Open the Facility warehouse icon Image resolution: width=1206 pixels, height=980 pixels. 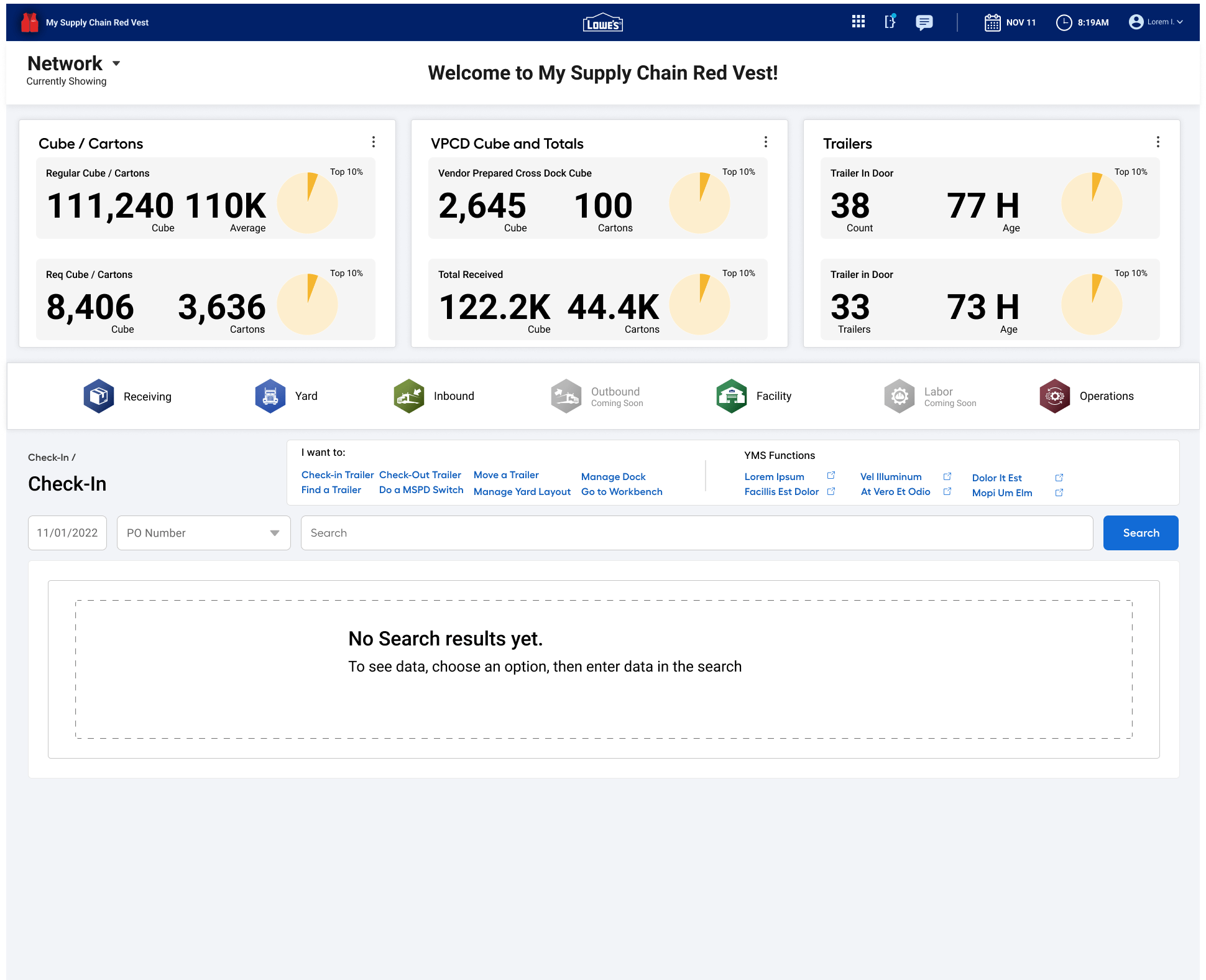click(732, 396)
